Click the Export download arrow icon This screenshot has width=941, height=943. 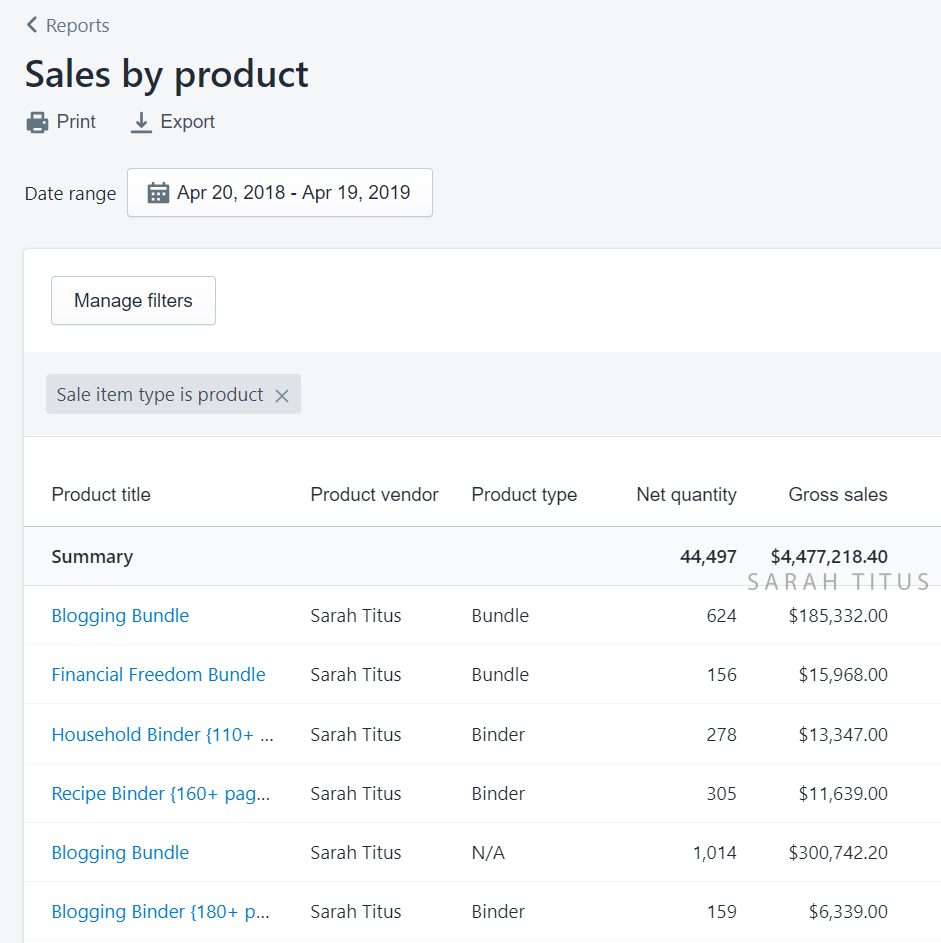[139, 121]
